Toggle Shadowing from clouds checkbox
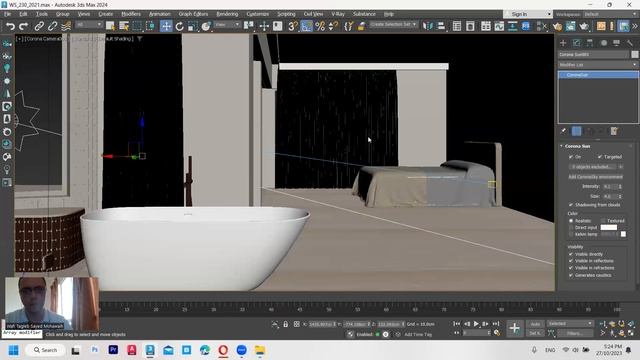640x360 pixels. [x=571, y=204]
